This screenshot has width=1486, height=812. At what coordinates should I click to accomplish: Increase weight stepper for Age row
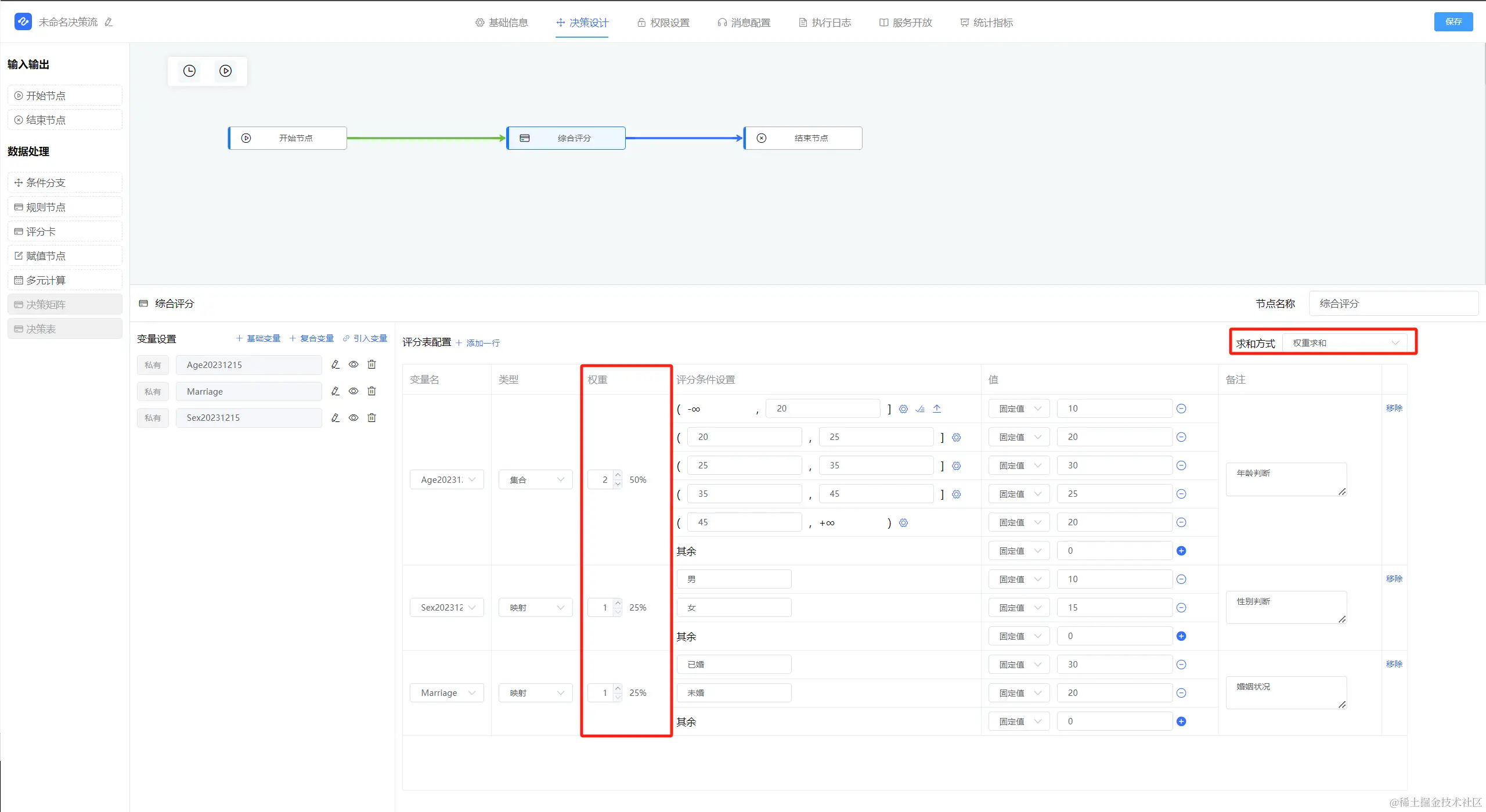(618, 475)
